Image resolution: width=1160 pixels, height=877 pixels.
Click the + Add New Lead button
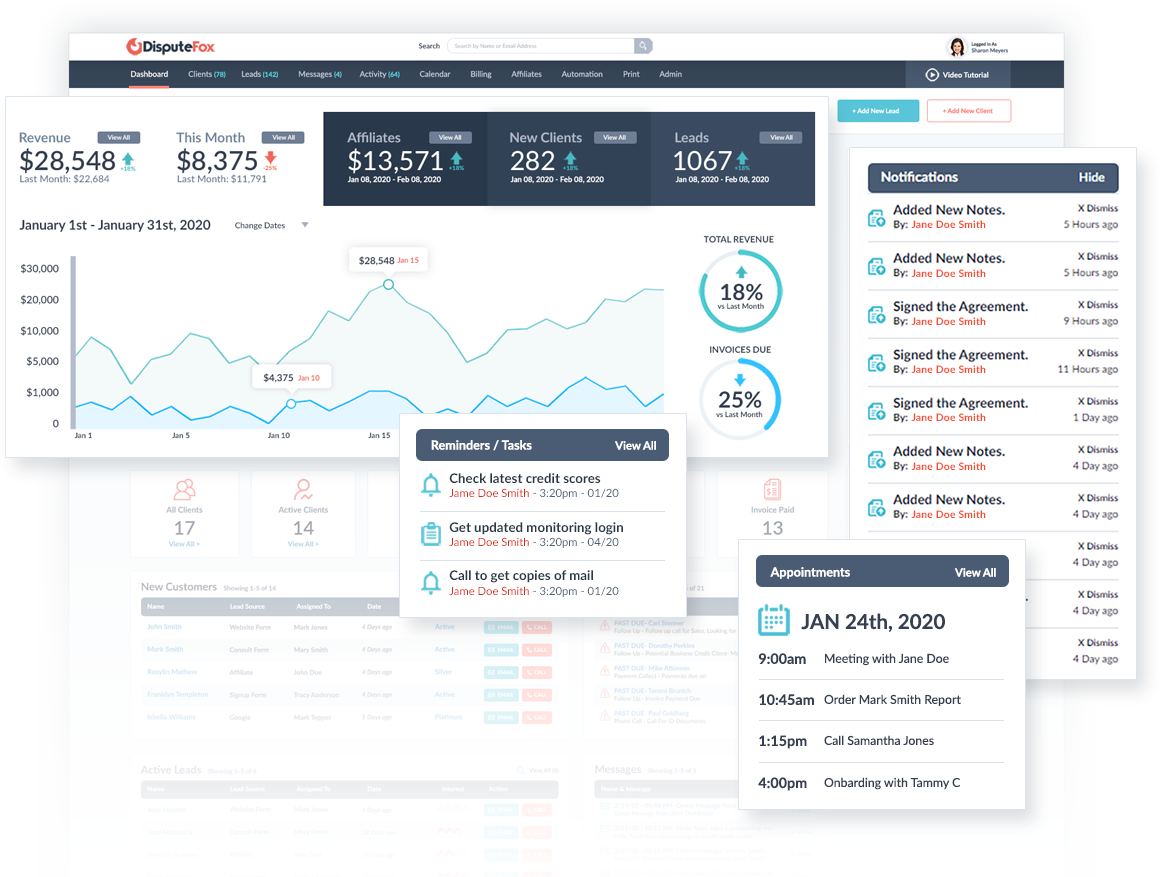(x=877, y=111)
